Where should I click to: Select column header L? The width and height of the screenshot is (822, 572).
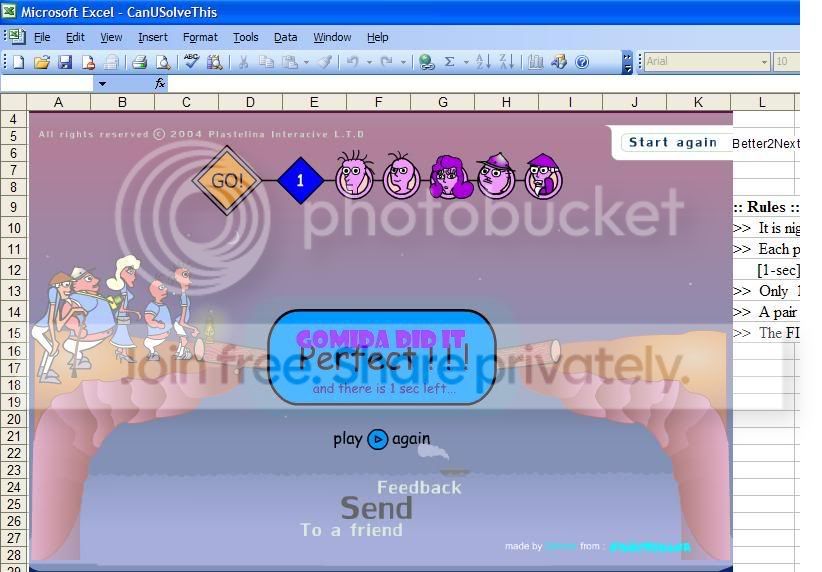pyautogui.click(x=762, y=102)
